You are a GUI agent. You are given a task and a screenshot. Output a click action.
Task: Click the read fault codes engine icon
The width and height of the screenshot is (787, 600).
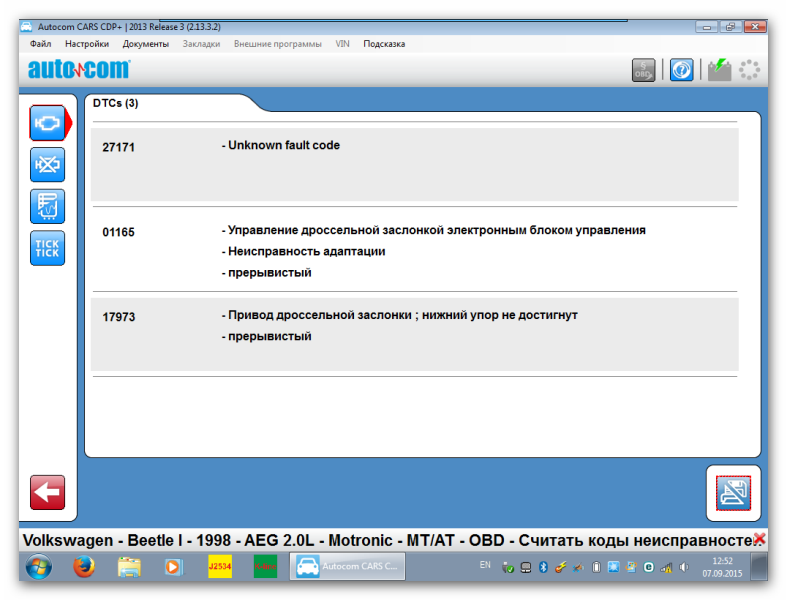coord(47,122)
